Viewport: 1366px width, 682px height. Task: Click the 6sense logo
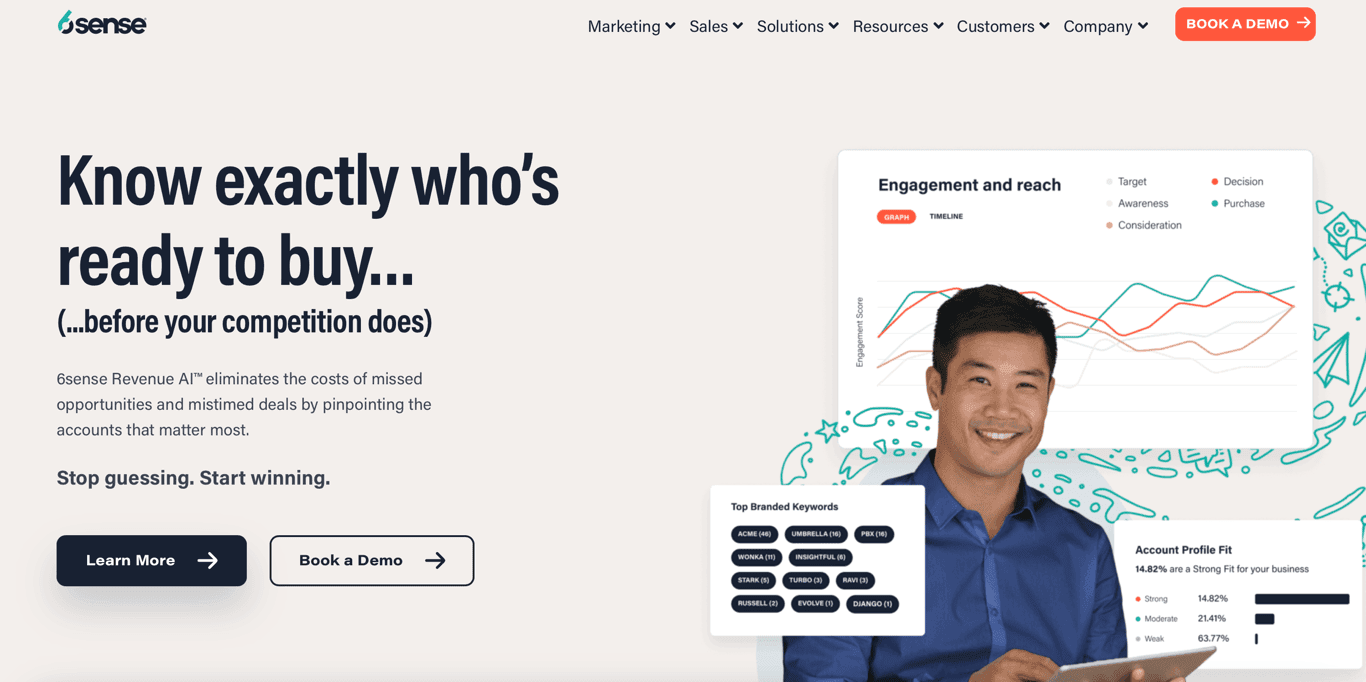tap(102, 23)
